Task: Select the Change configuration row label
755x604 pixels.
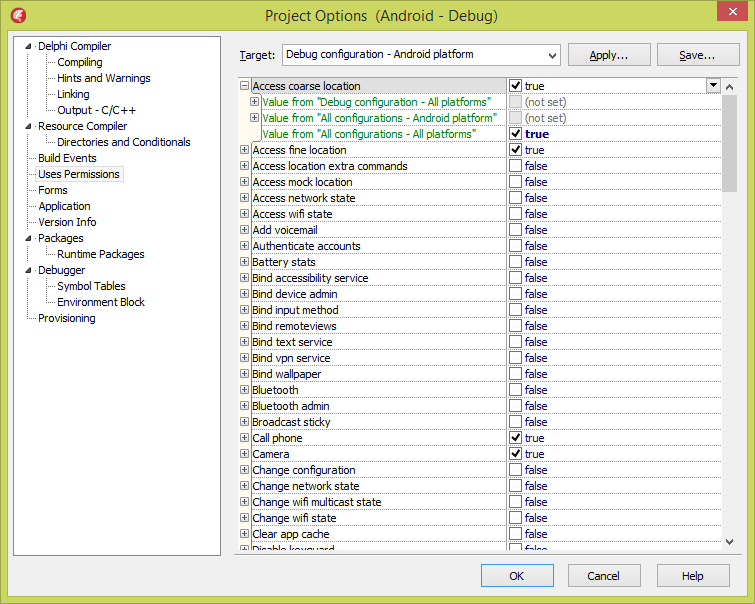Action: (x=304, y=470)
